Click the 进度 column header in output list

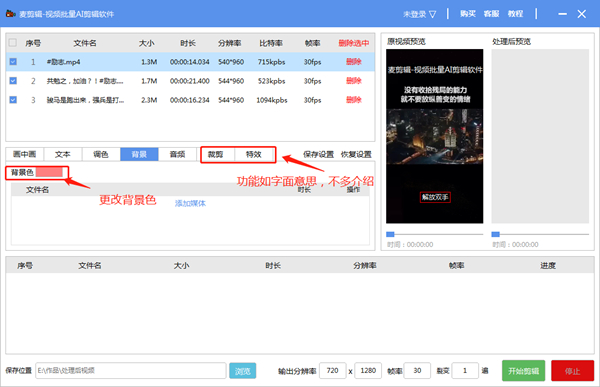tap(548, 265)
